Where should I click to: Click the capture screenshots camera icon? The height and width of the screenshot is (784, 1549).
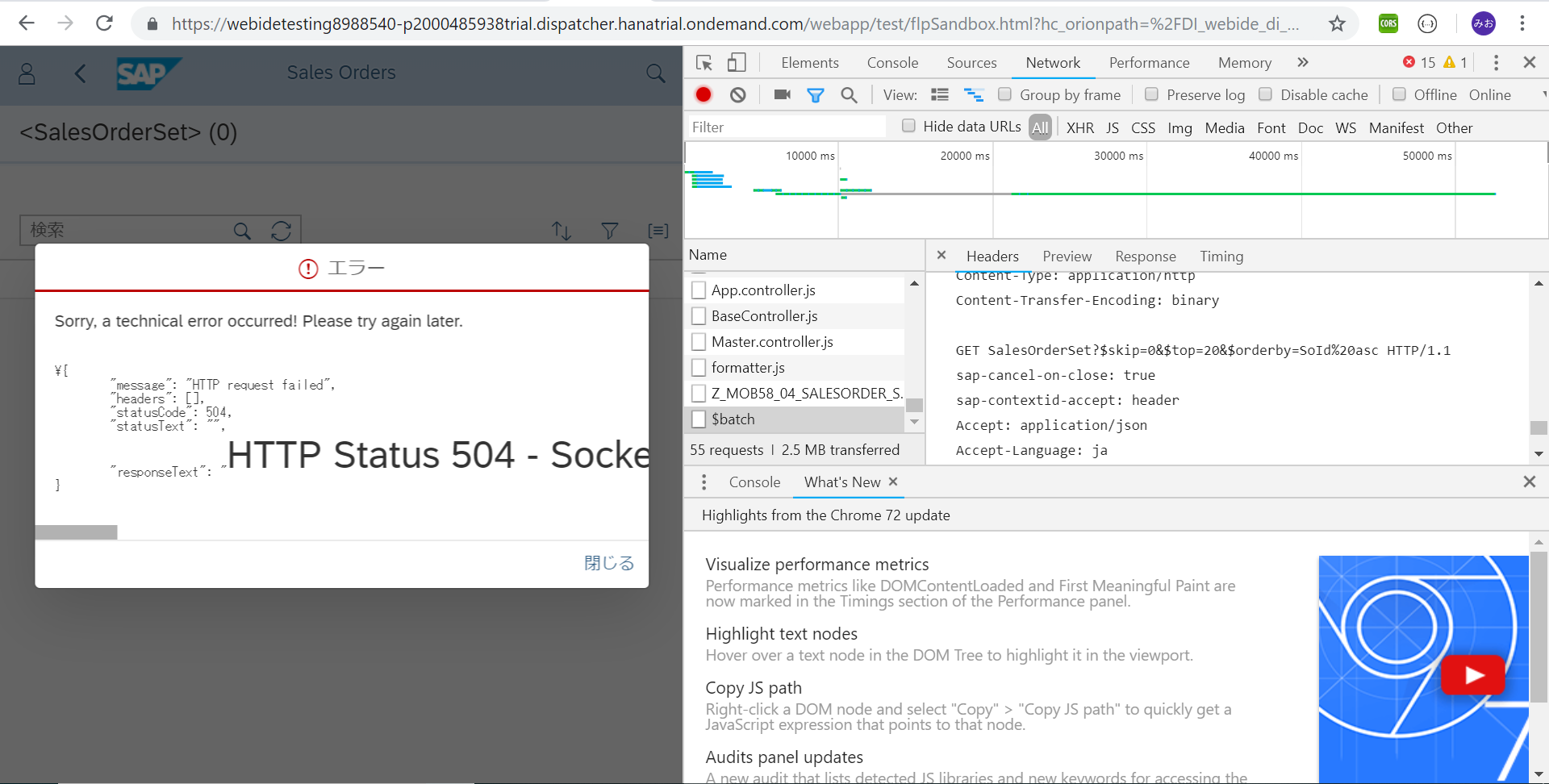tap(782, 95)
